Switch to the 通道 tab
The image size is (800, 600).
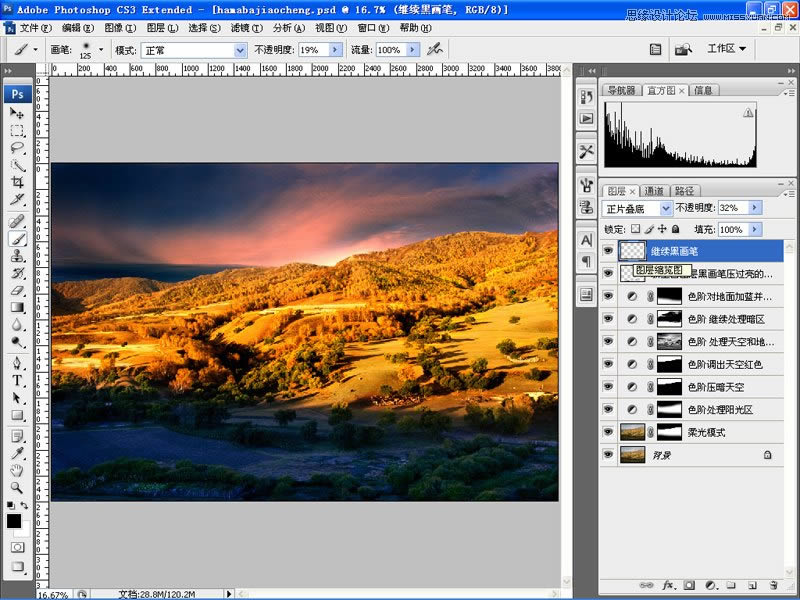point(653,190)
